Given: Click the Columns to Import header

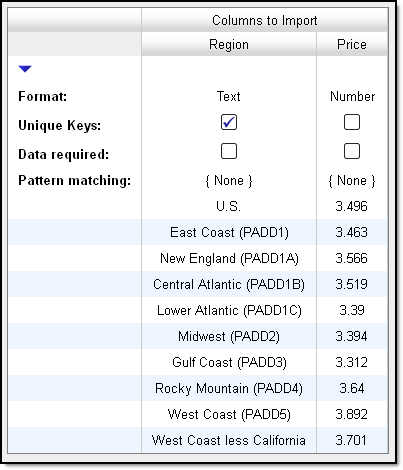Looking at the screenshot, I should point(265,20).
